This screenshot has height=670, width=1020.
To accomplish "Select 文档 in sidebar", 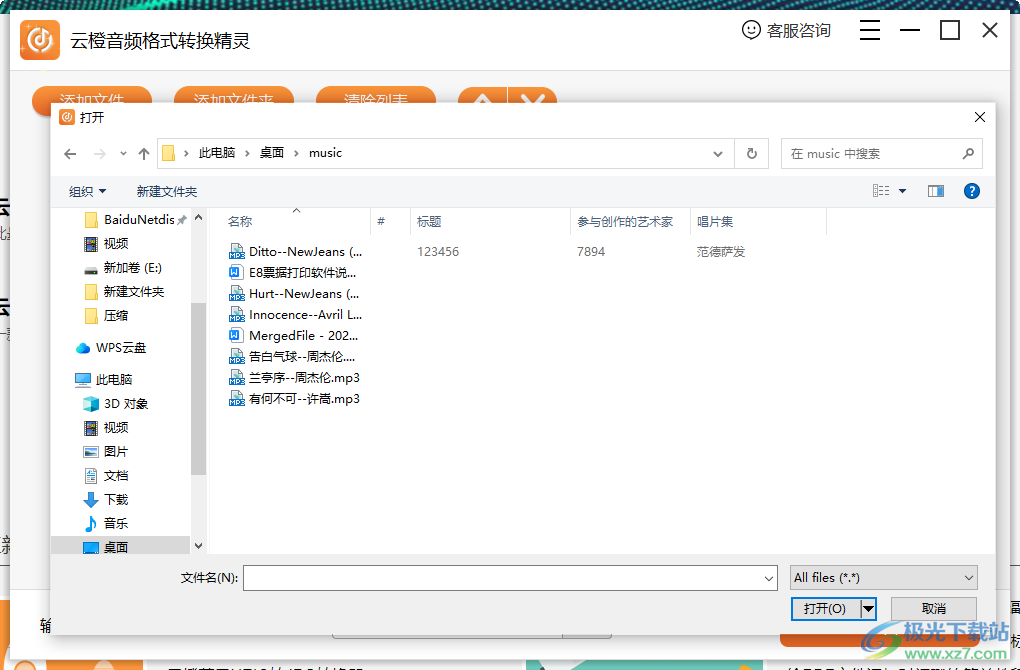I will pyautogui.click(x=107, y=476).
